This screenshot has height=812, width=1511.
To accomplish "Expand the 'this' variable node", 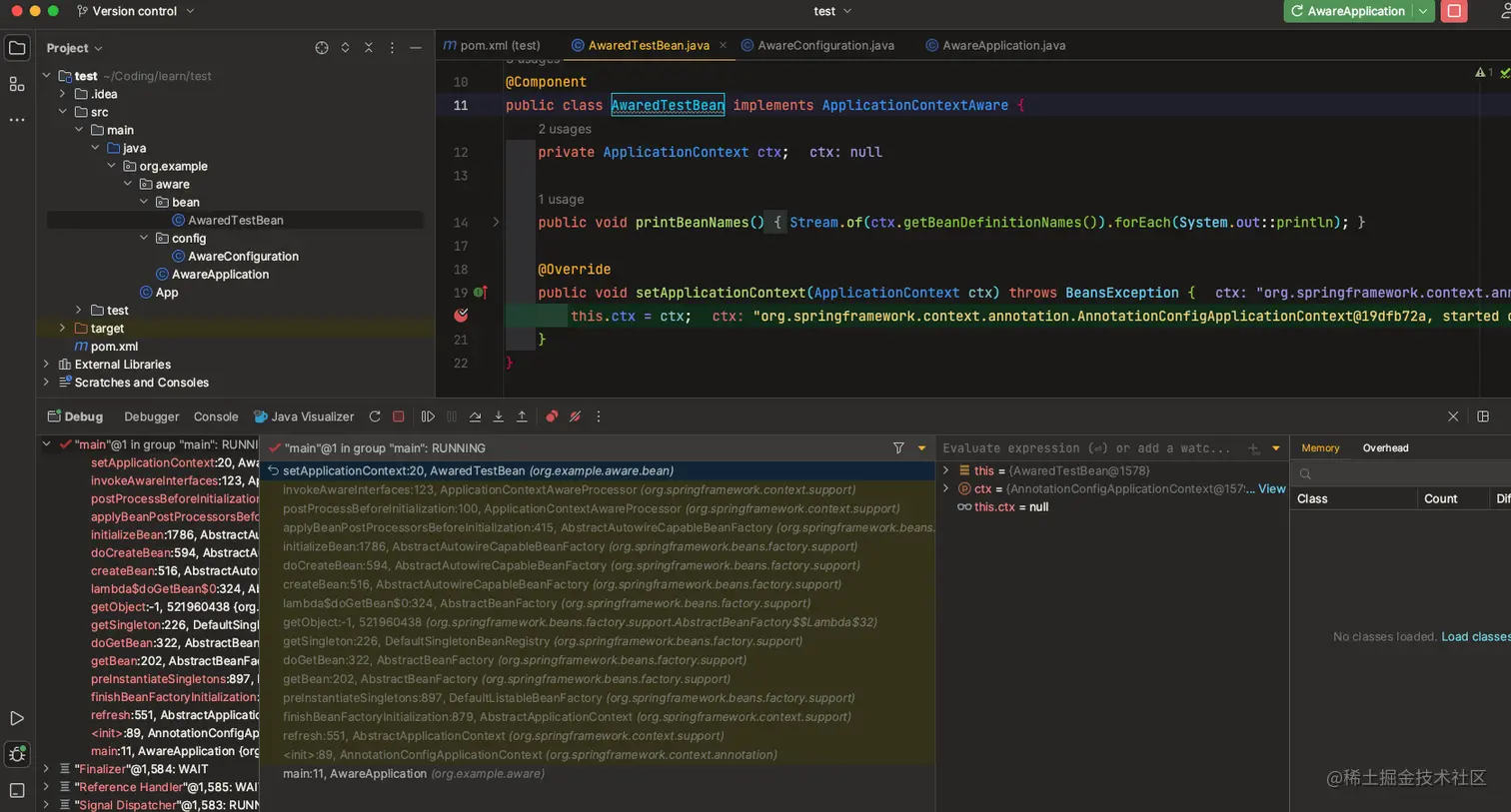I will [946, 470].
